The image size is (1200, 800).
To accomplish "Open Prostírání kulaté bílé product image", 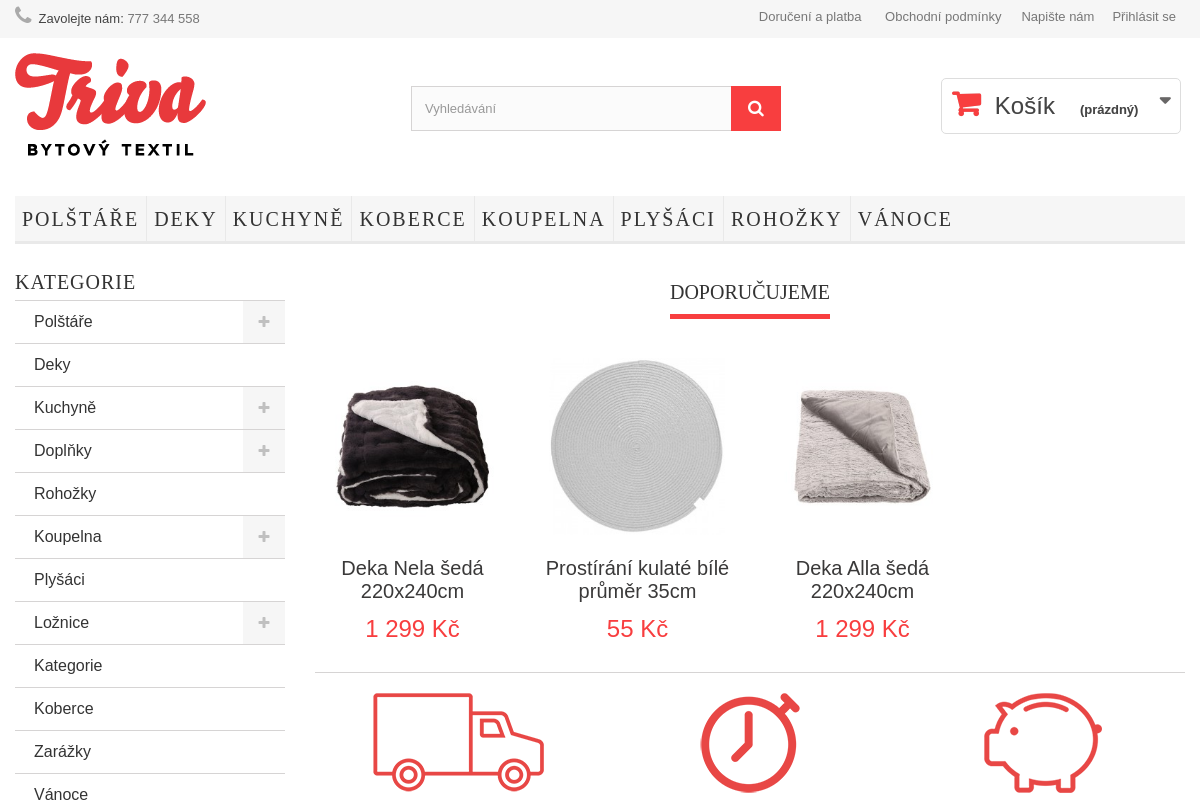I will coord(637,446).
